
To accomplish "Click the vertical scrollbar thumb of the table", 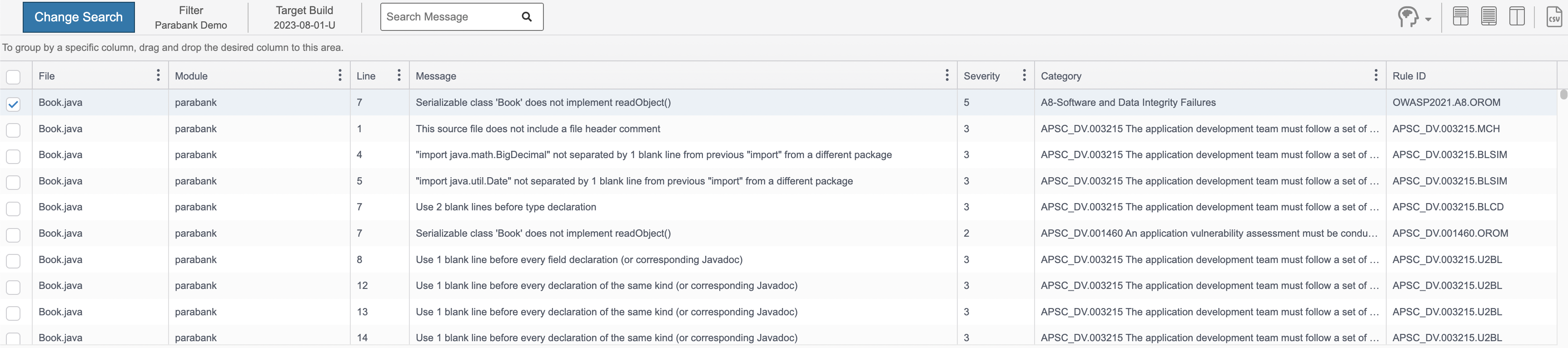I will 1563,94.
